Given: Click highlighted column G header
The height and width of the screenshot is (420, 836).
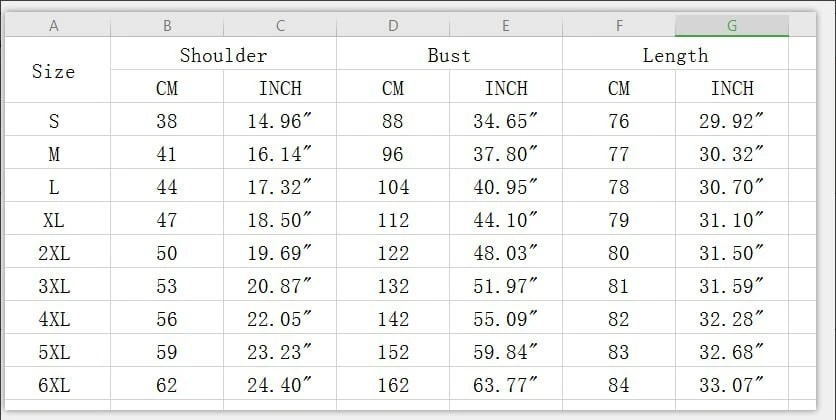Looking at the screenshot, I should [x=732, y=26].
